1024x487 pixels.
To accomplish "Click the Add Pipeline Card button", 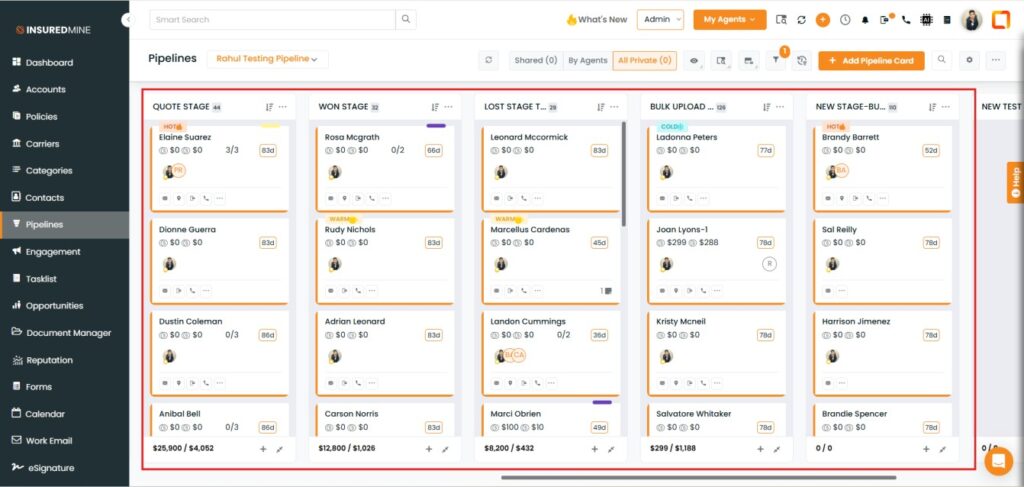I will pyautogui.click(x=871, y=61).
